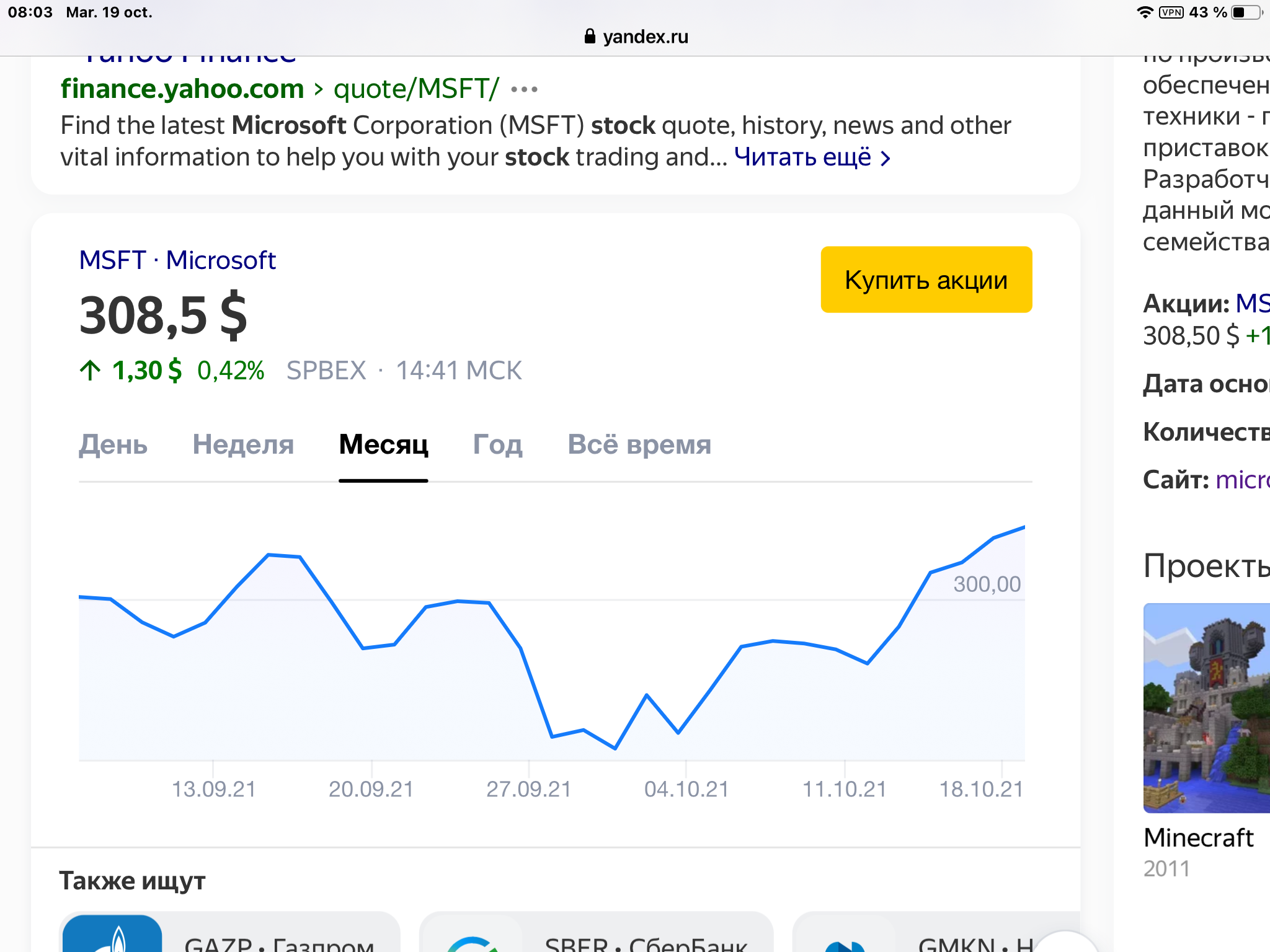Switch chart to День tab
The image size is (1270, 952).
pos(113,444)
